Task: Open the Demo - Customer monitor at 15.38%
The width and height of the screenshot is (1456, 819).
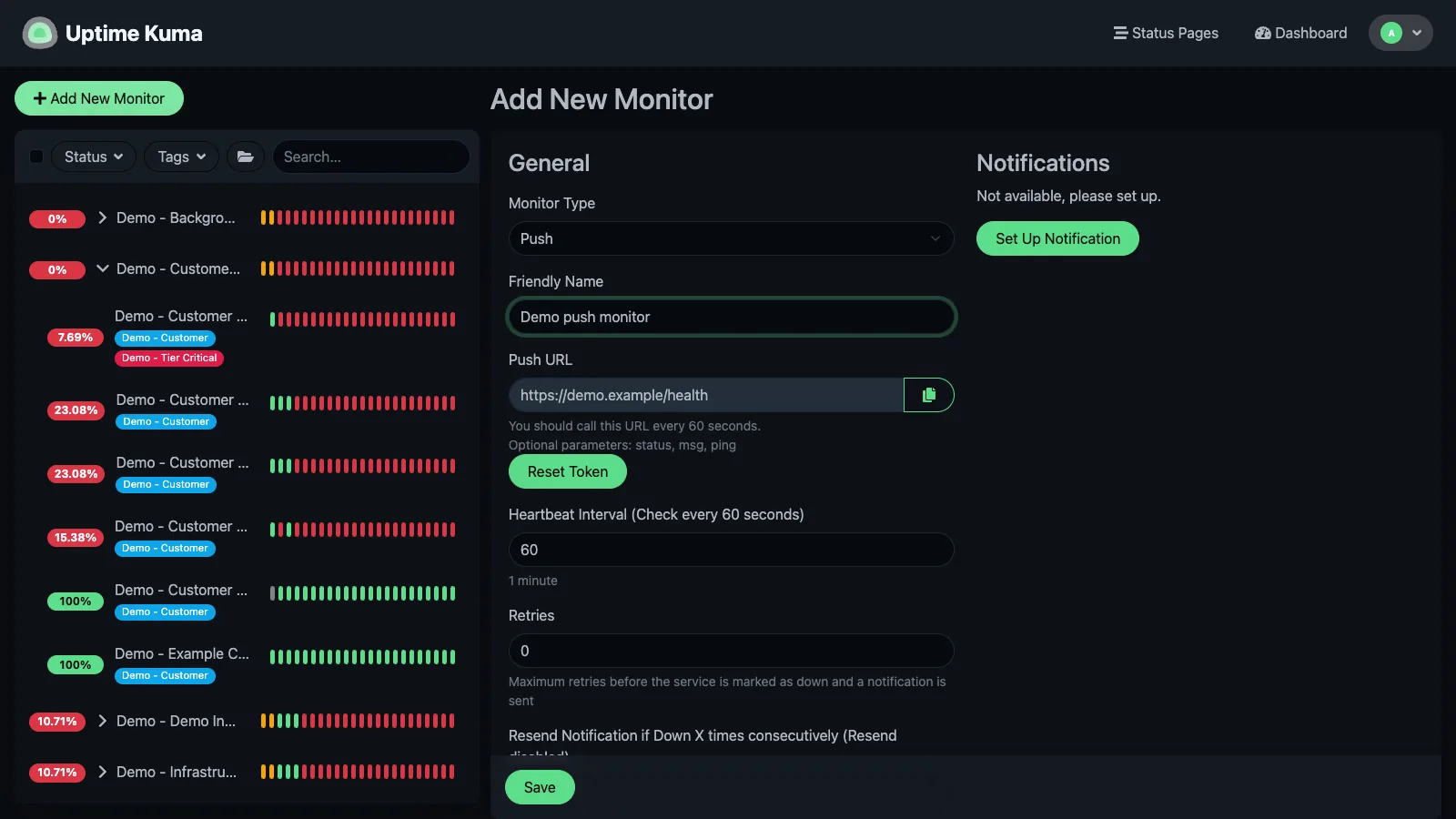Action: (246, 537)
